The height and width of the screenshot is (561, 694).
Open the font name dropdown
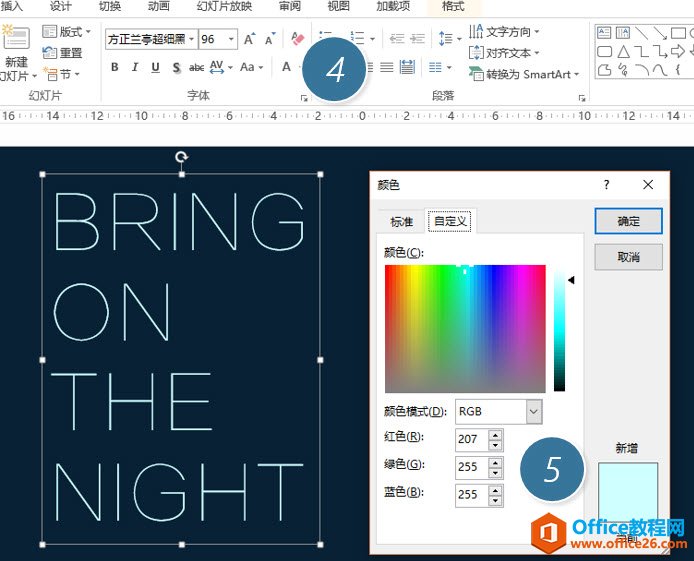[189, 40]
